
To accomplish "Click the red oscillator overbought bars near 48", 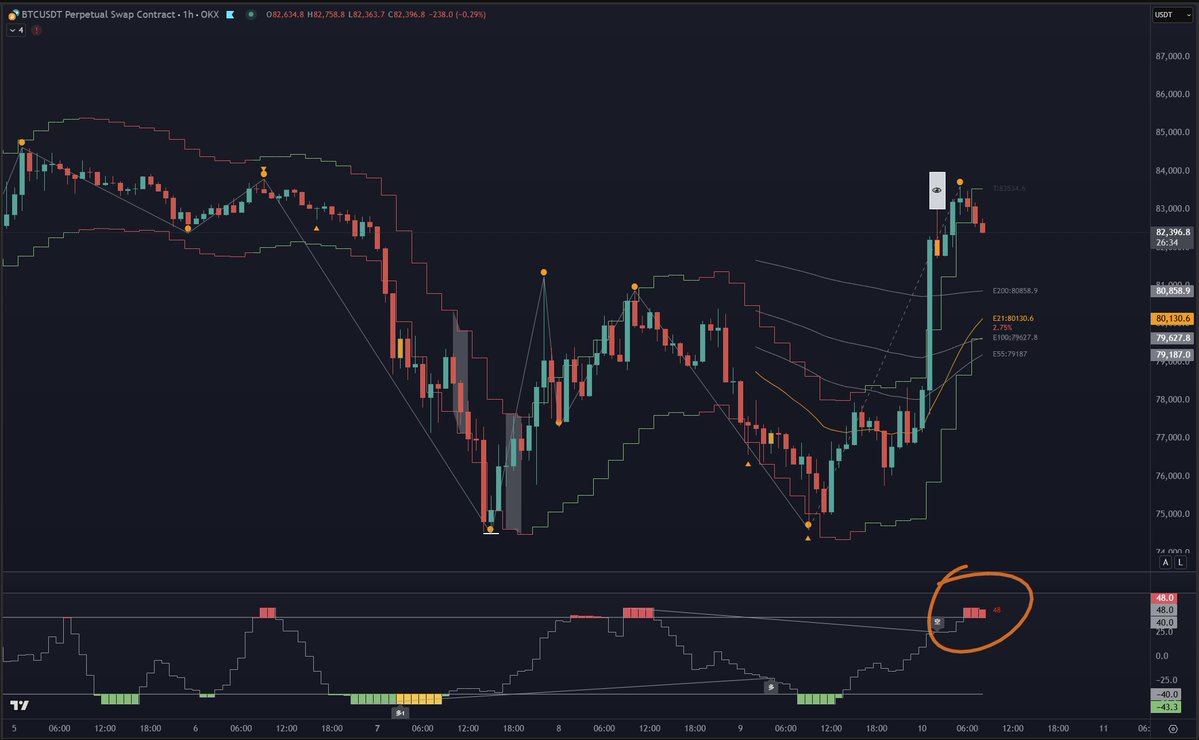I will pyautogui.click(x=974, y=612).
